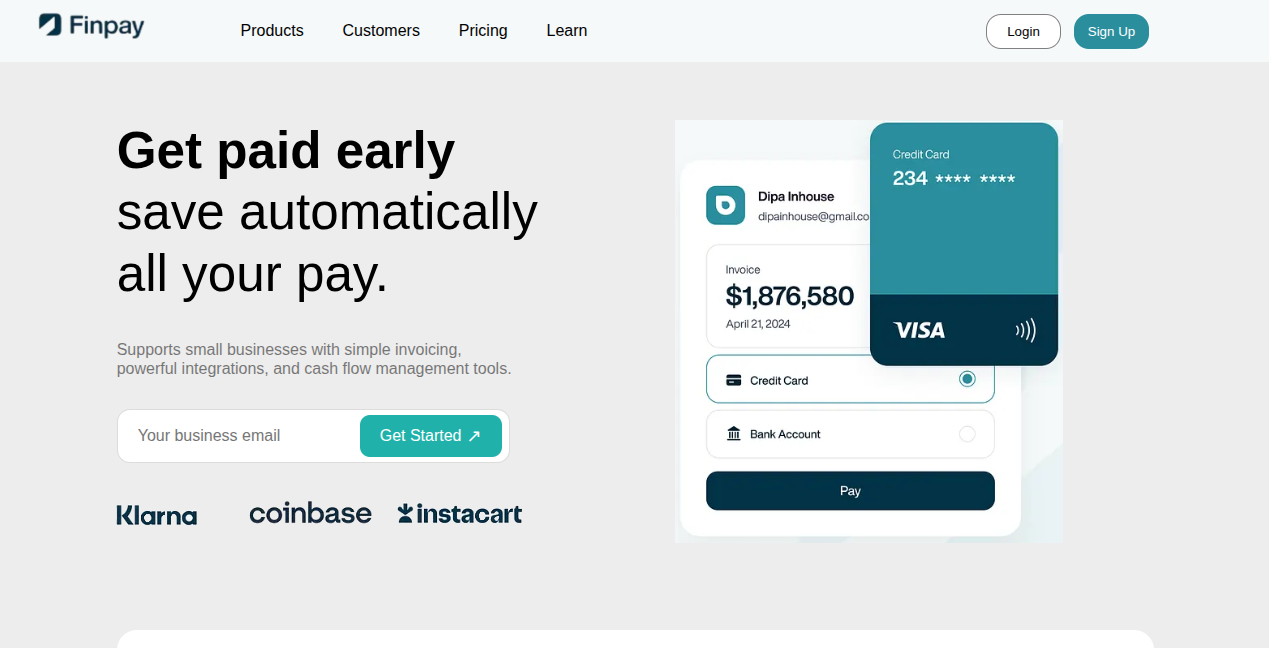Click the contactless payment icon on card
1269x648 pixels.
click(1025, 330)
